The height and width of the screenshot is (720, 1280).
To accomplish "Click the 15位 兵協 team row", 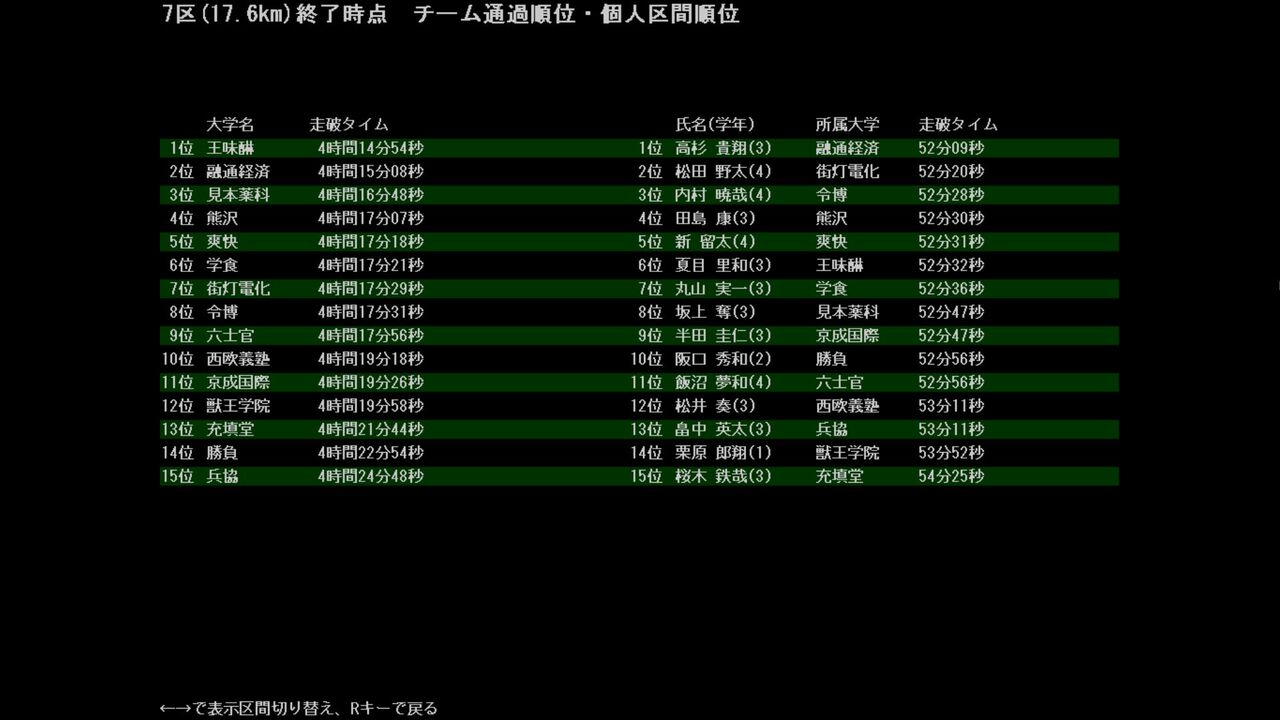I will click(x=296, y=476).
